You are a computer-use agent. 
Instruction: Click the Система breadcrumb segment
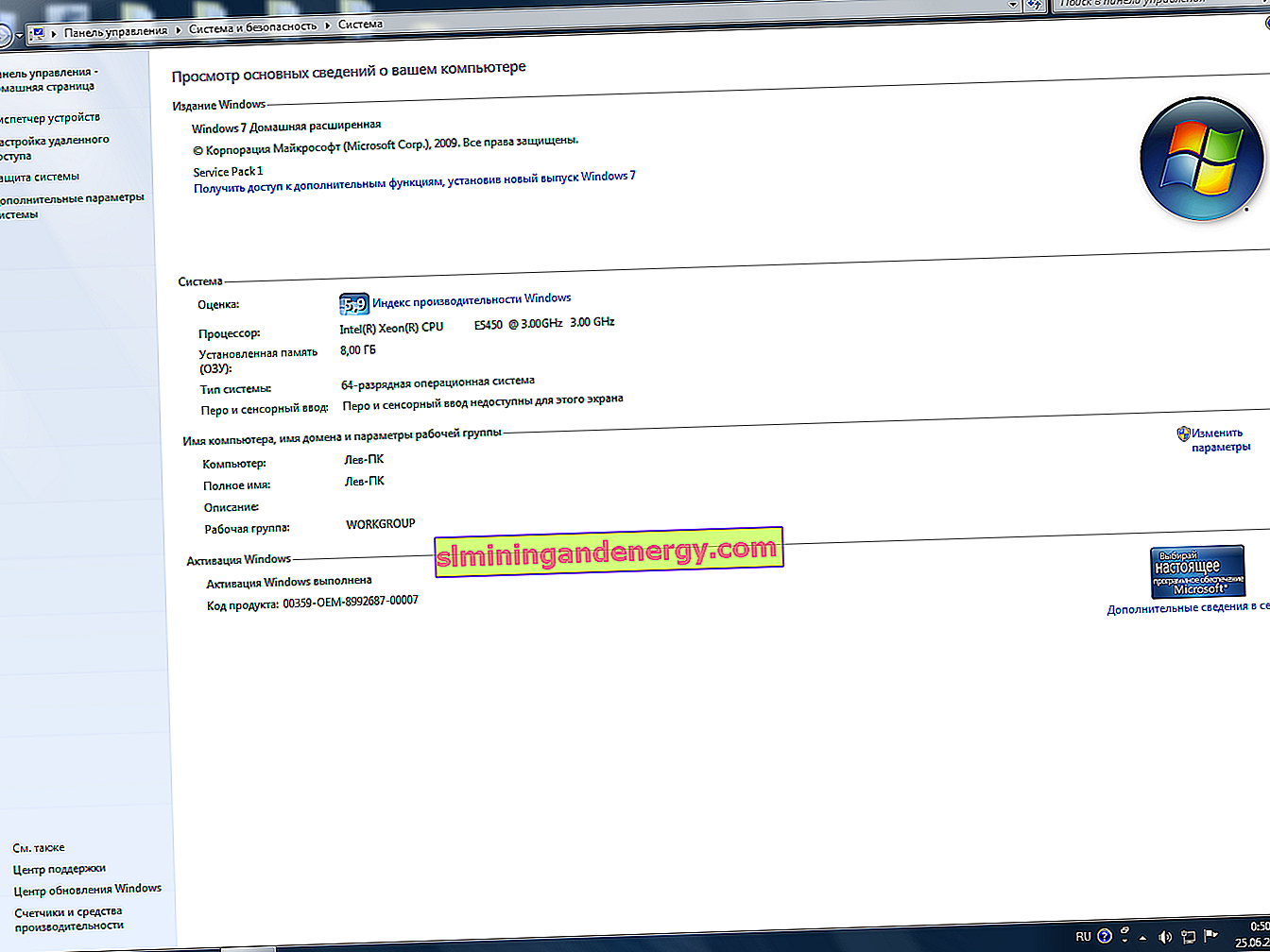pyautogui.click(x=360, y=25)
